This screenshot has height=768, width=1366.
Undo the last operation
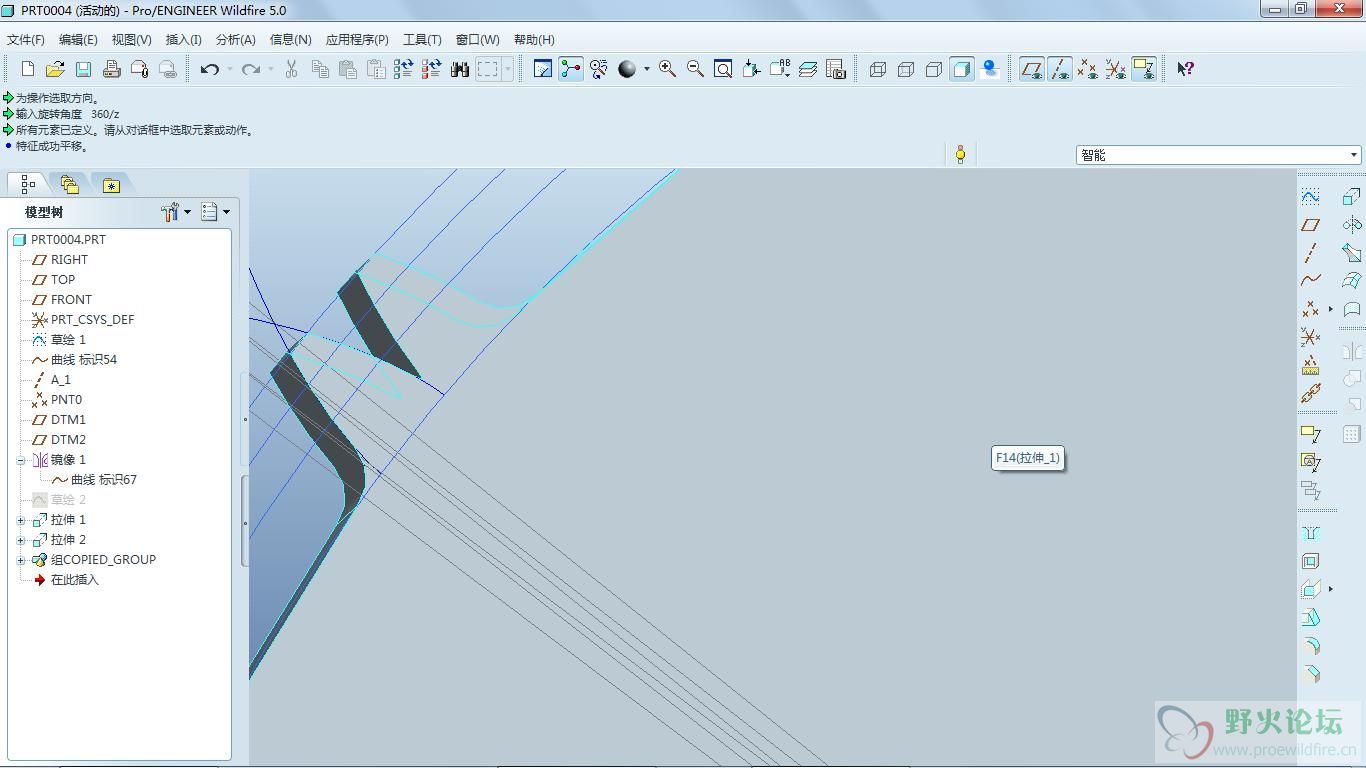click(209, 69)
